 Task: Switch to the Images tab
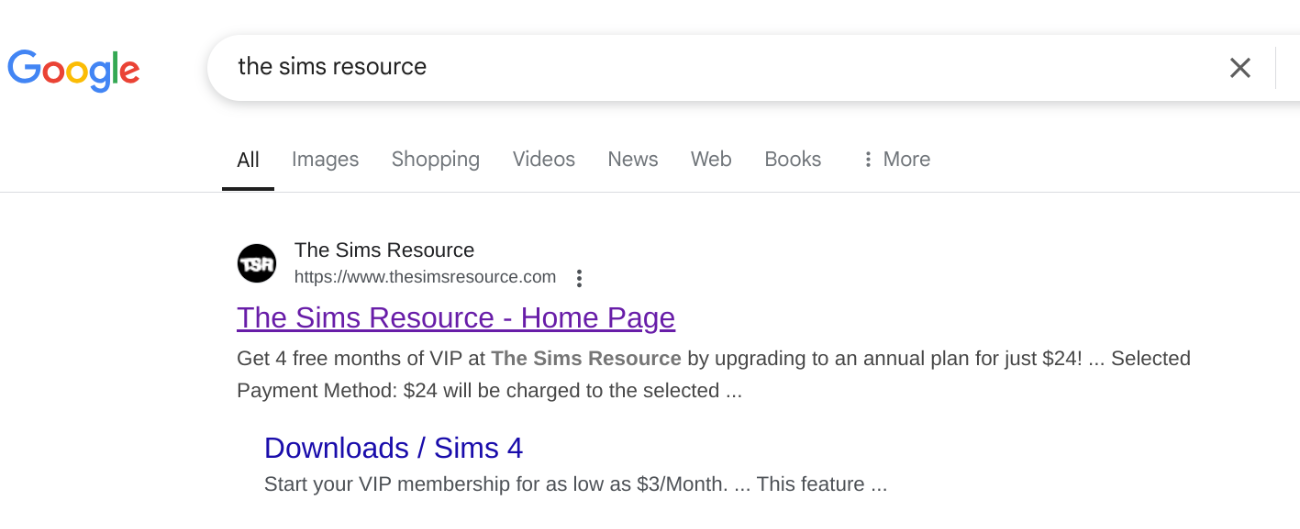(325, 159)
